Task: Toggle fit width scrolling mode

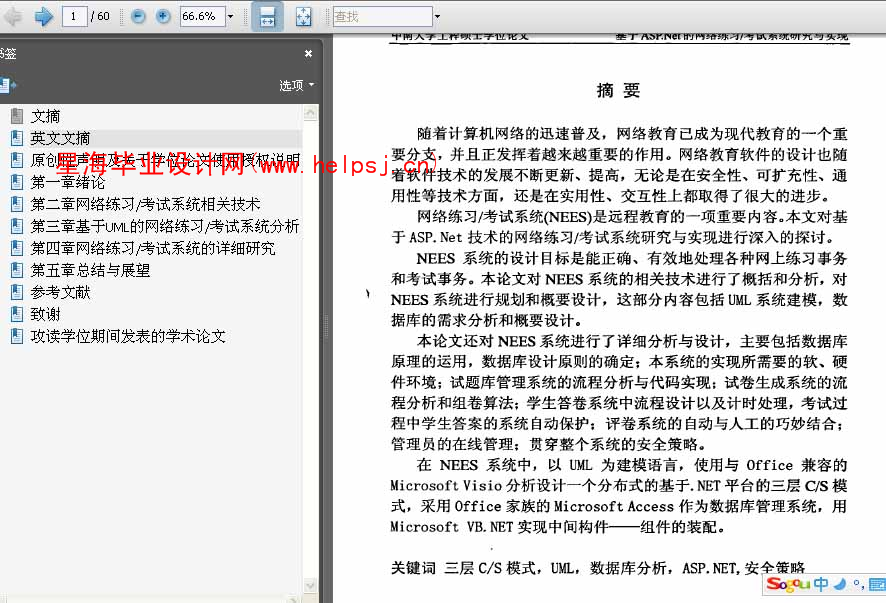Action: click(x=267, y=16)
